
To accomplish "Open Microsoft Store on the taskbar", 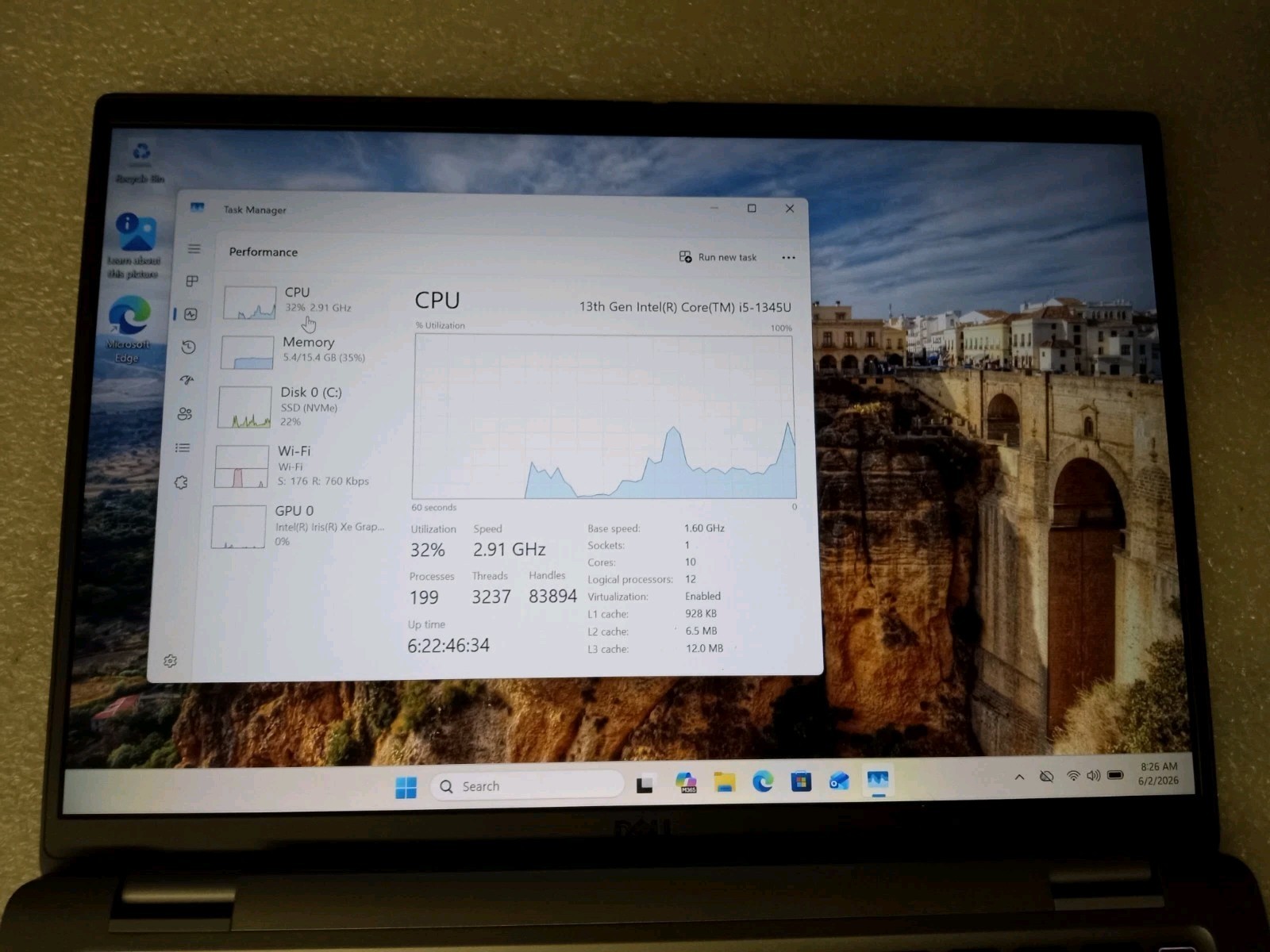I will click(801, 781).
